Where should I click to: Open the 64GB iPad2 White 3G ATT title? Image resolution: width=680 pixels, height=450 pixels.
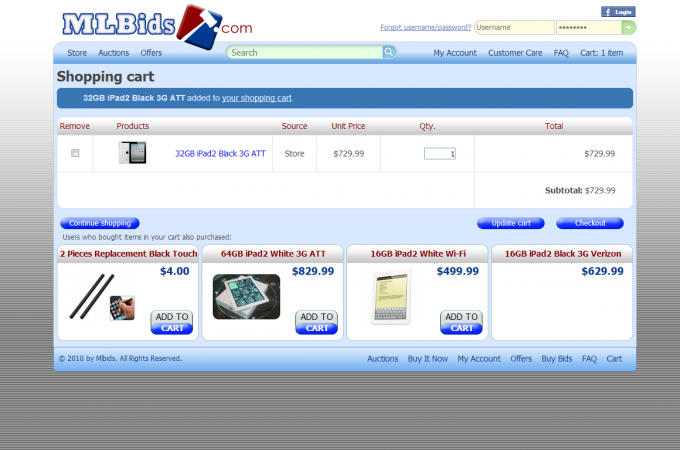point(273,254)
